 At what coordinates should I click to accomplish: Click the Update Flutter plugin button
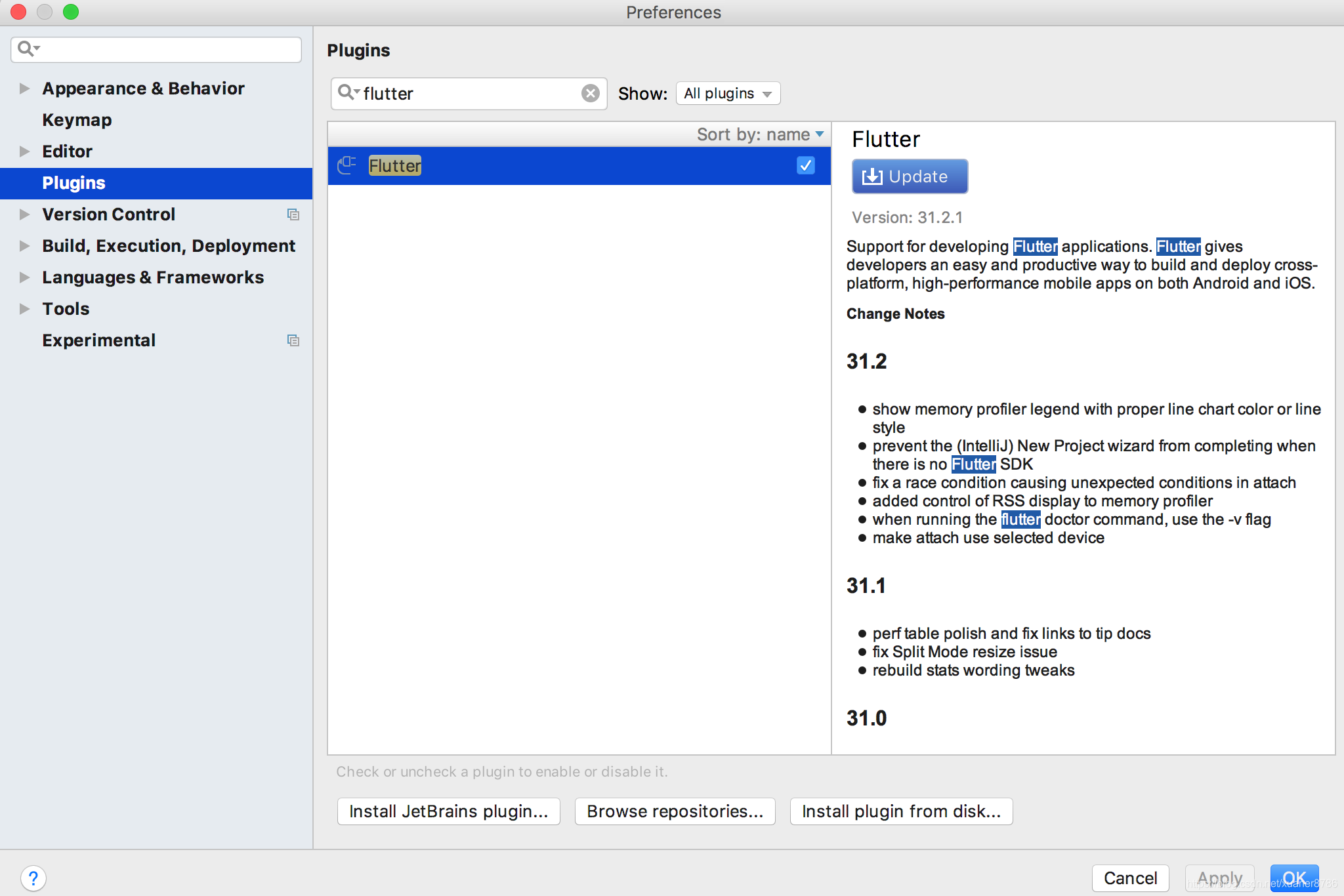coord(907,176)
